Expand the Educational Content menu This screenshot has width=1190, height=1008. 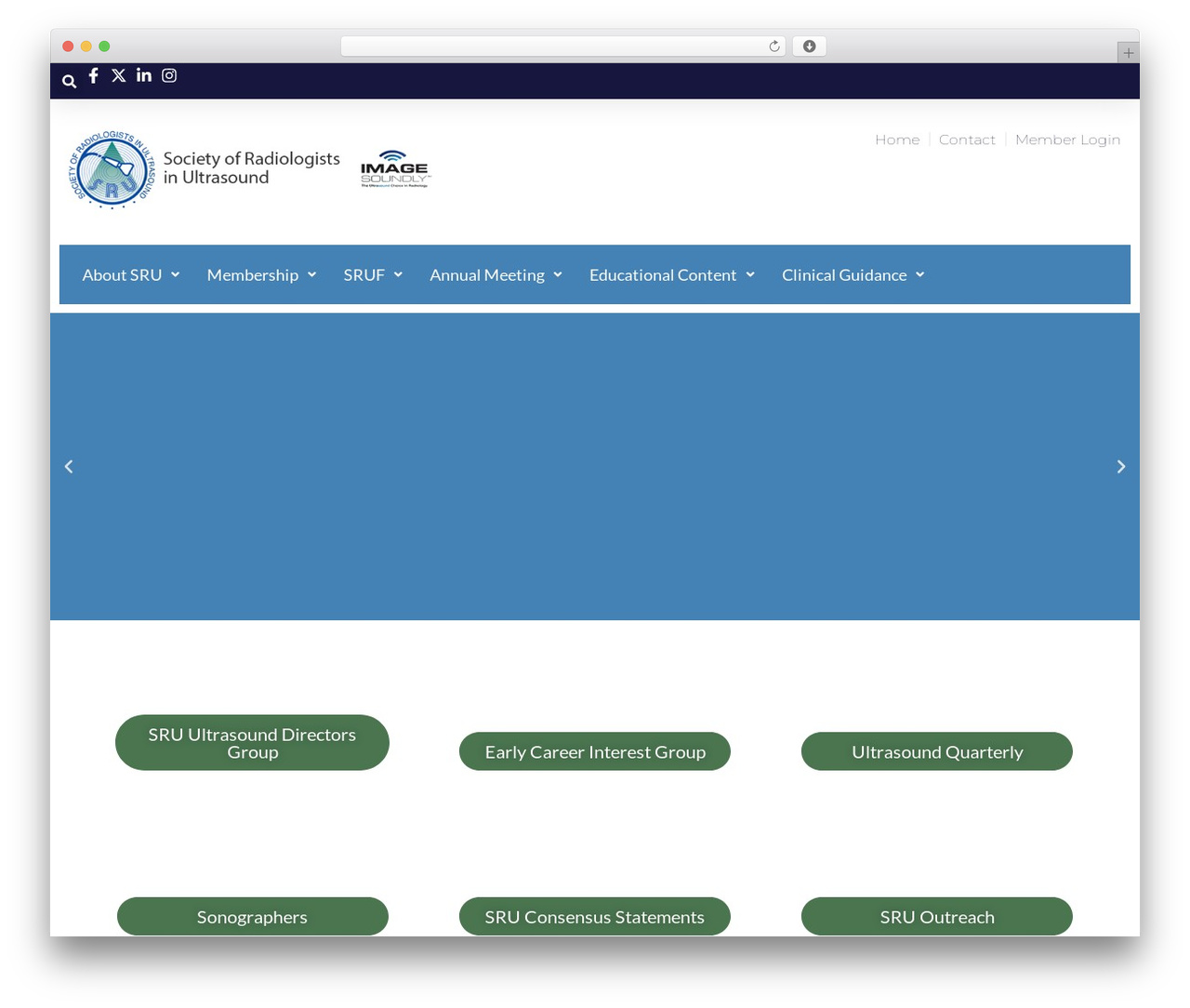click(672, 275)
